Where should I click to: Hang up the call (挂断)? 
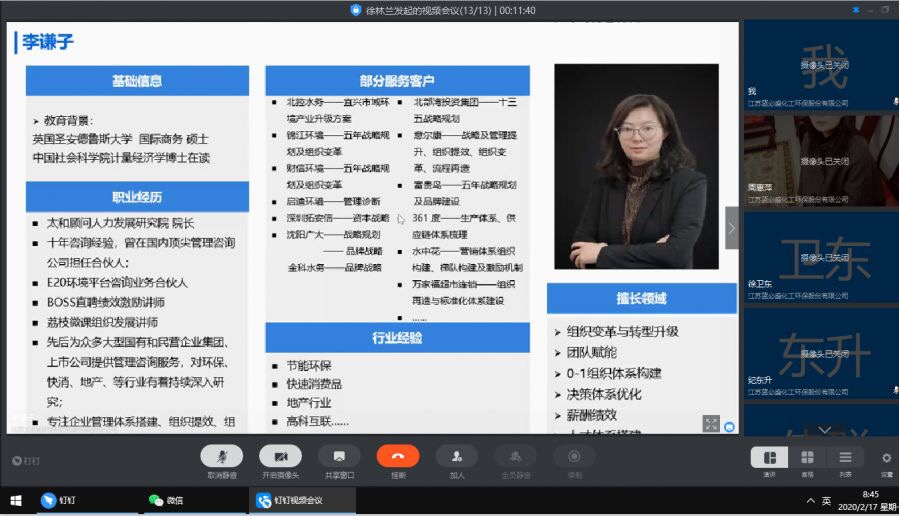397,457
